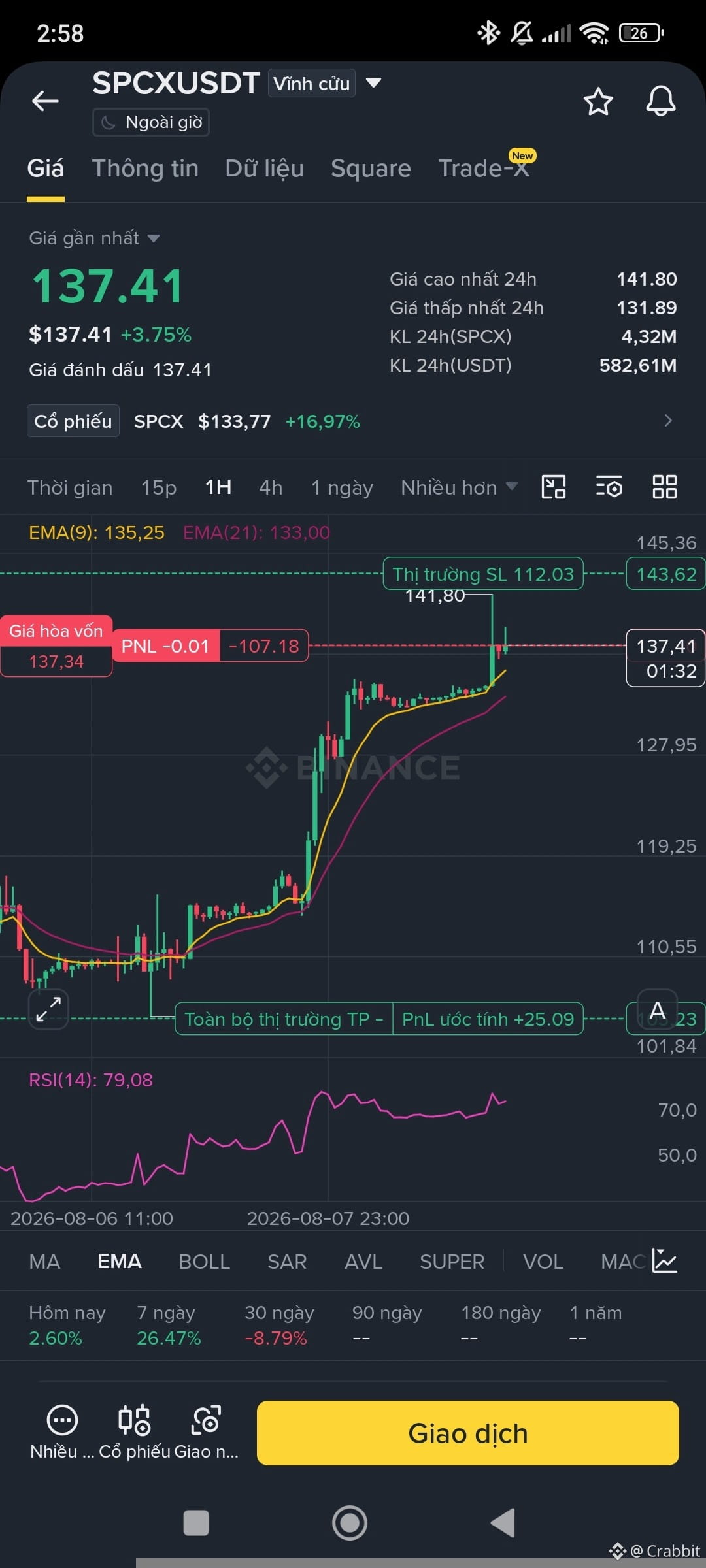The height and width of the screenshot is (1568, 706).
Task: Open the Nhiều more options icon
Action: (x=63, y=1420)
